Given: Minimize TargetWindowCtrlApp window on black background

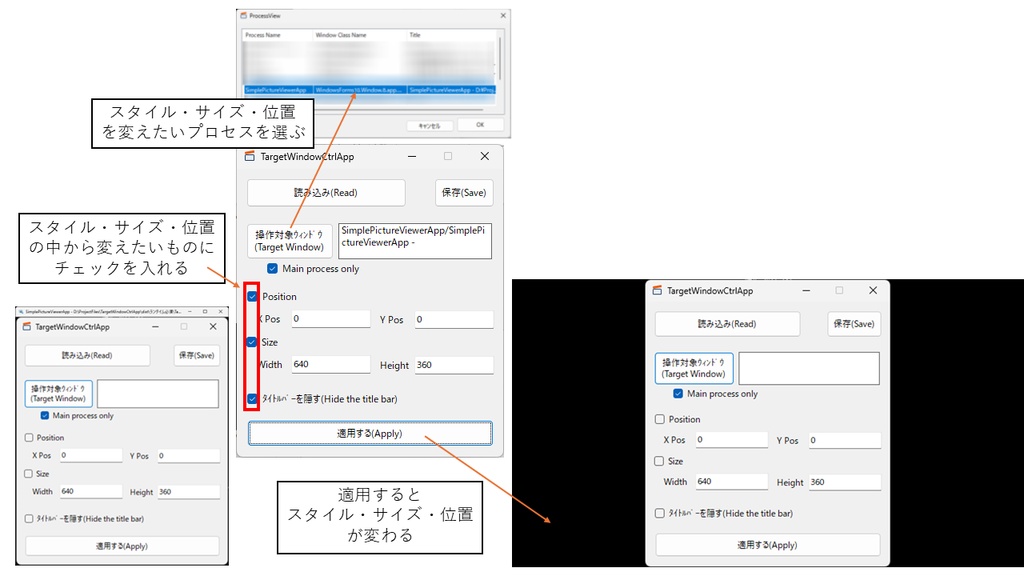Looking at the screenshot, I should [807, 291].
